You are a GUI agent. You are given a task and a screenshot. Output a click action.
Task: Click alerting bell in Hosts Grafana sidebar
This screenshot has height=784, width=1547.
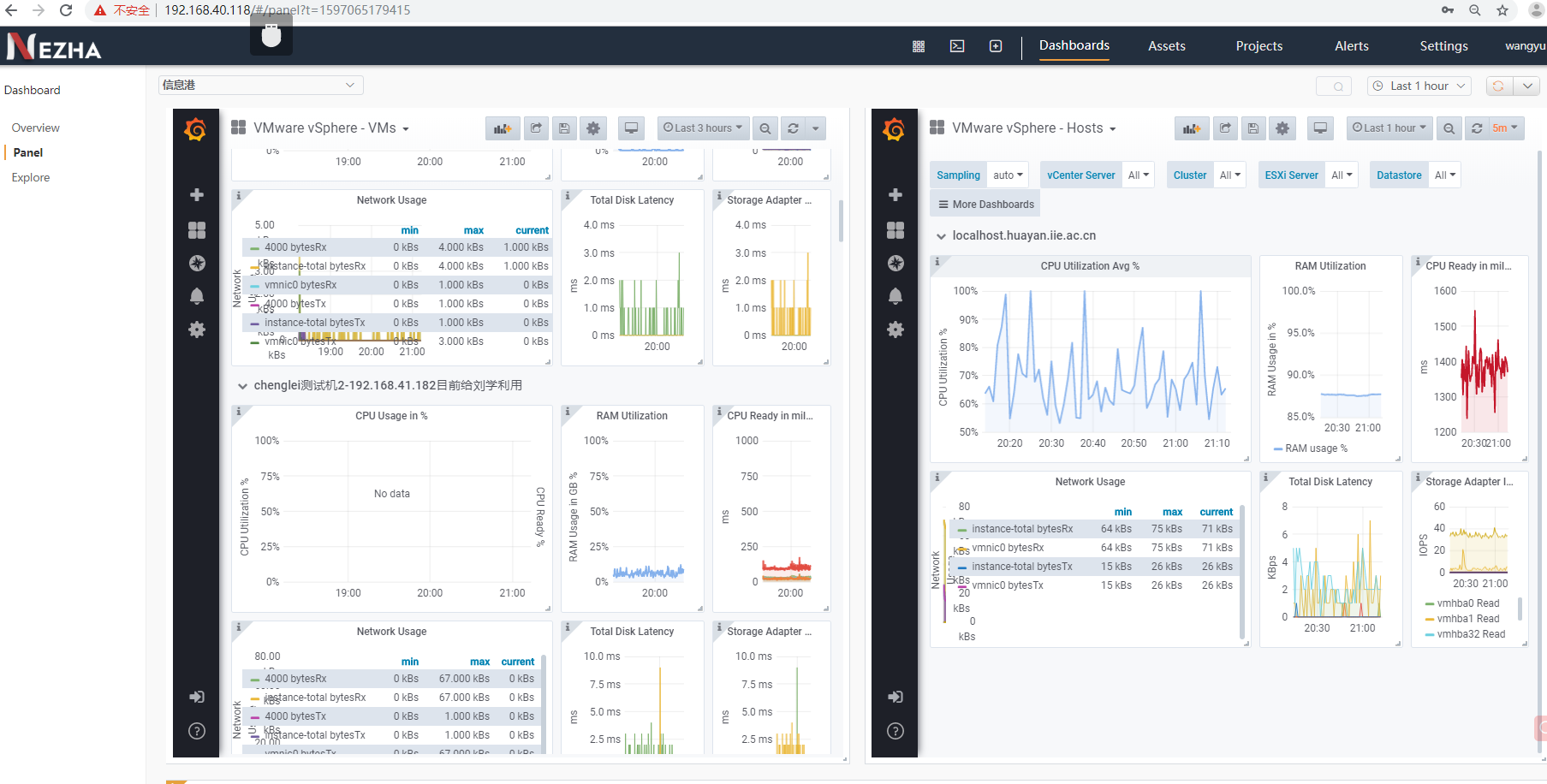895,296
